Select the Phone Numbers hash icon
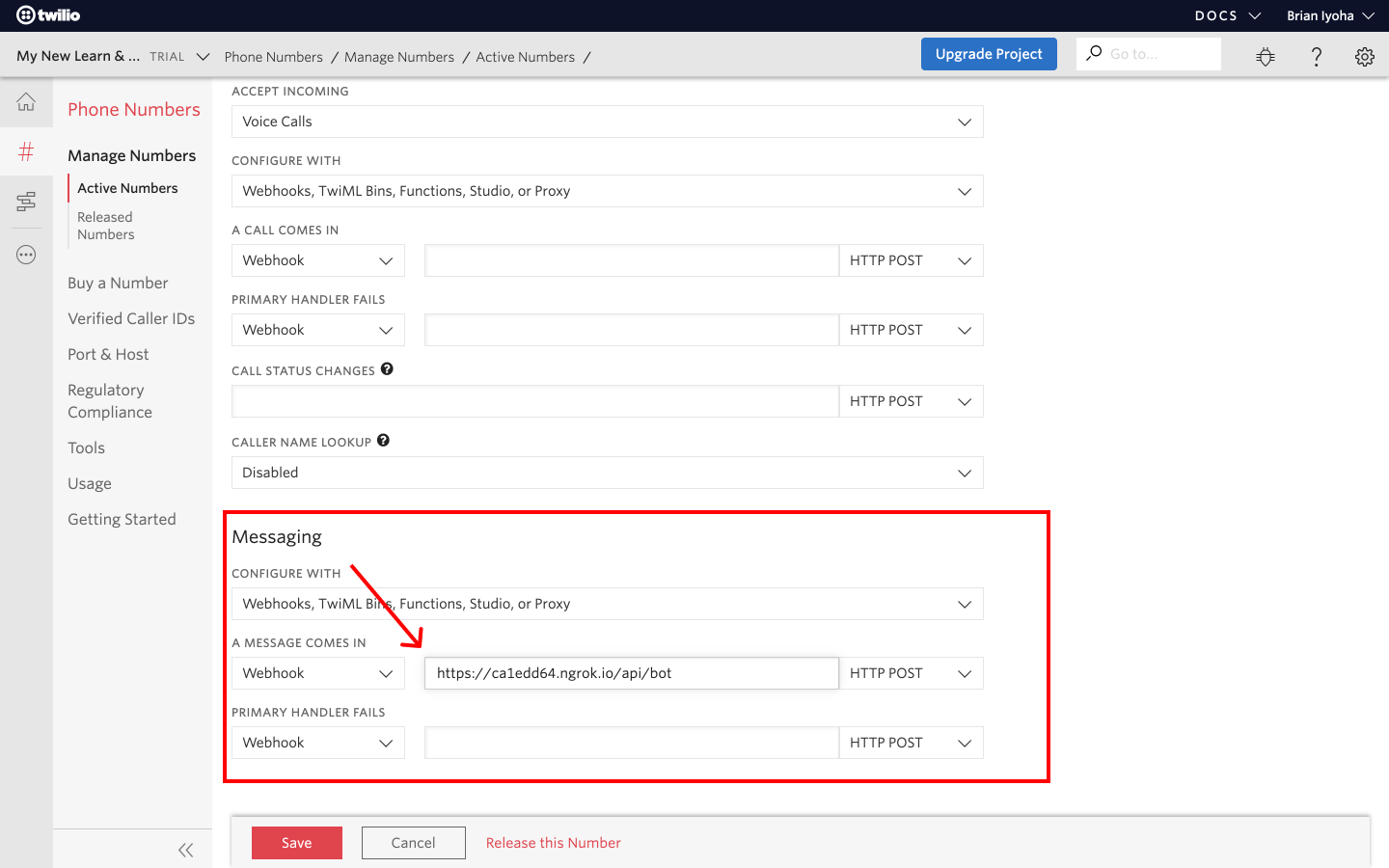Image resolution: width=1389 pixels, height=868 pixels. [x=26, y=151]
